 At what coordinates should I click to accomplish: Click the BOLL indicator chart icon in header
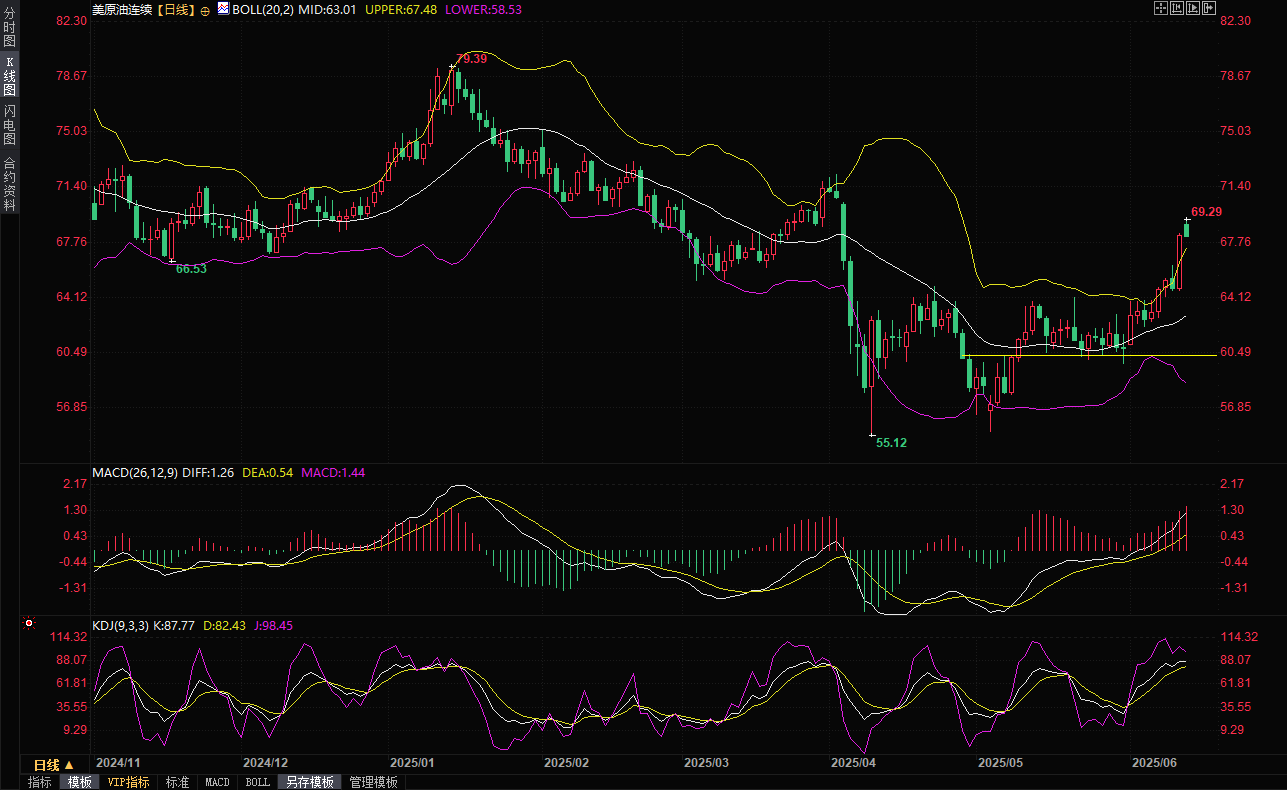223,9
